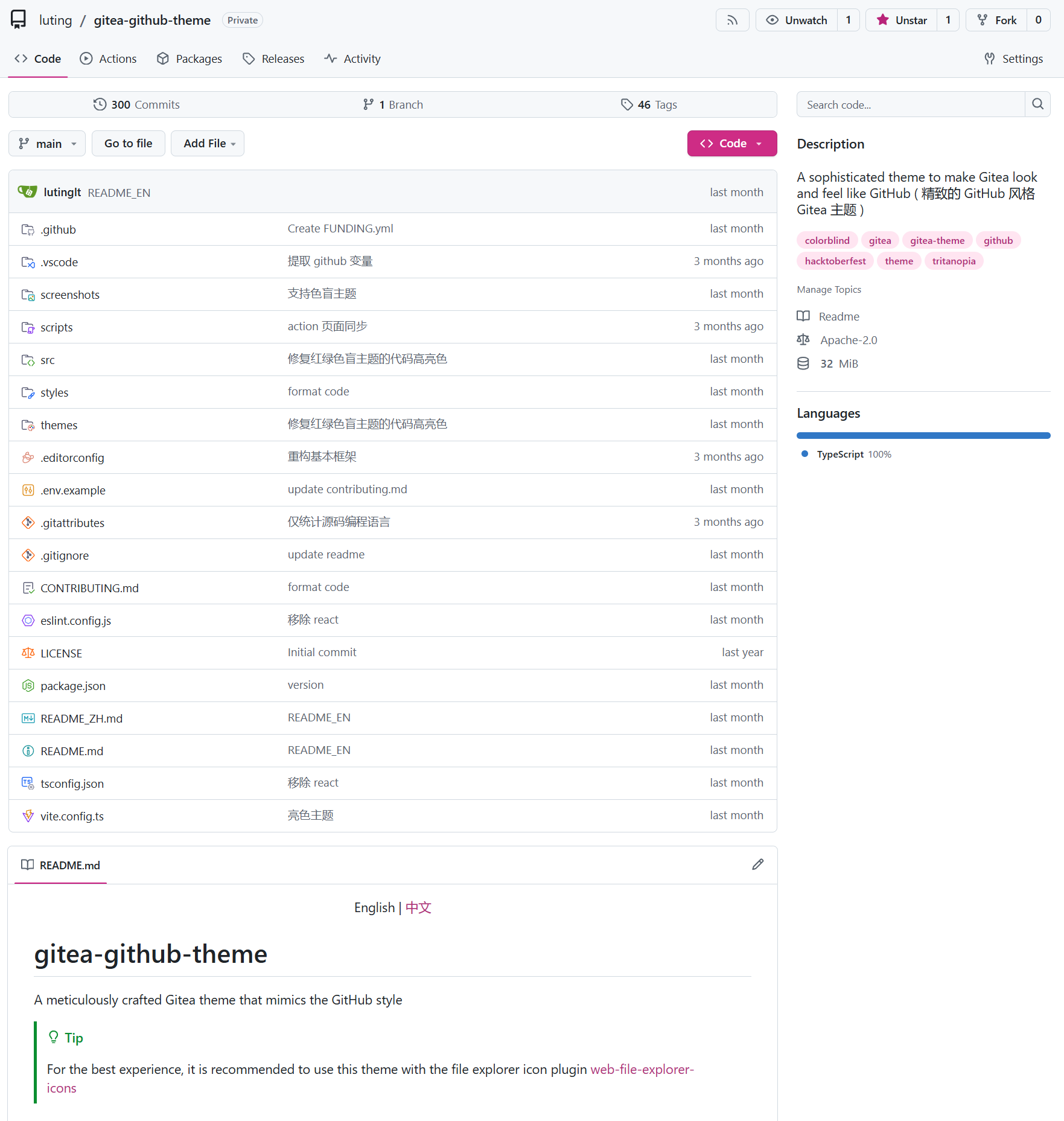This screenshot has height=1121, width=1064.
Task: Toggle Unwatch for this repository
Action: click(797, 20)
